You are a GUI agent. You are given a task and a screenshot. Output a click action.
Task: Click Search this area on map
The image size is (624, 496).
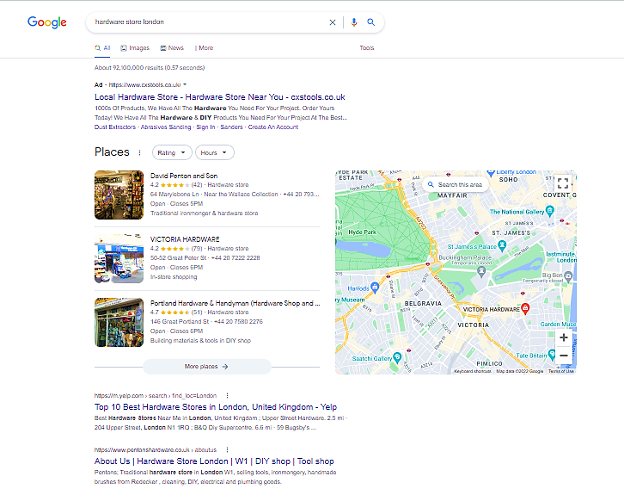pyautogui.click(x=455, y=185)
